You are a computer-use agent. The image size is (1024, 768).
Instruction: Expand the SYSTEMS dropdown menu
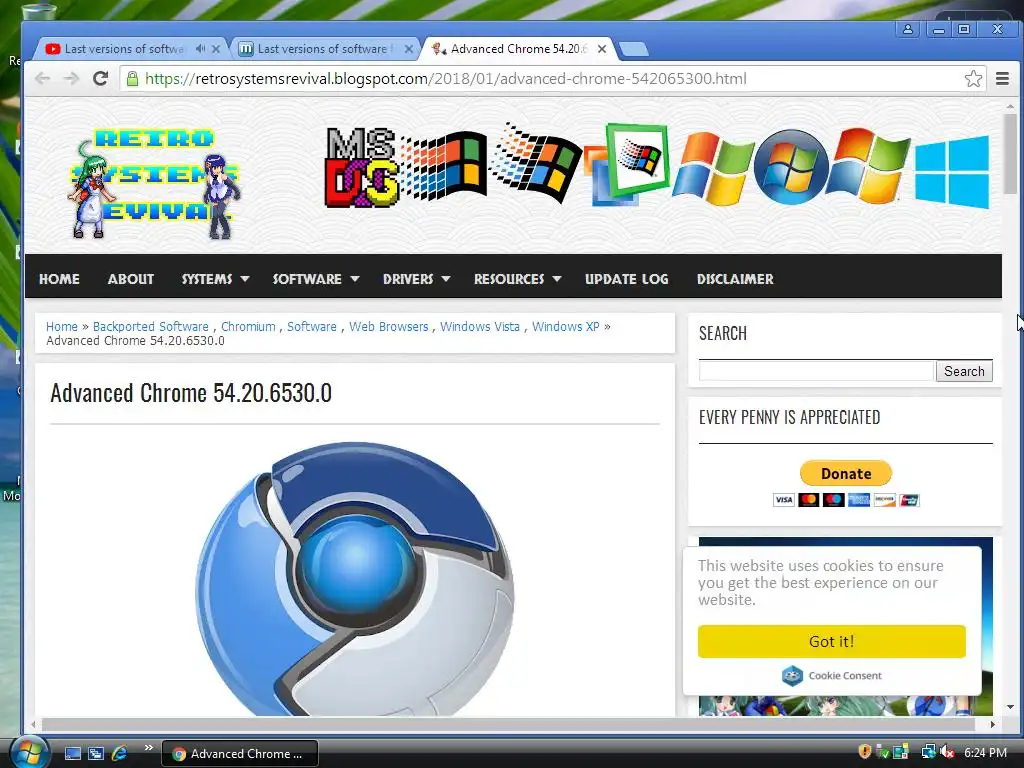click(x=216, y=279)
